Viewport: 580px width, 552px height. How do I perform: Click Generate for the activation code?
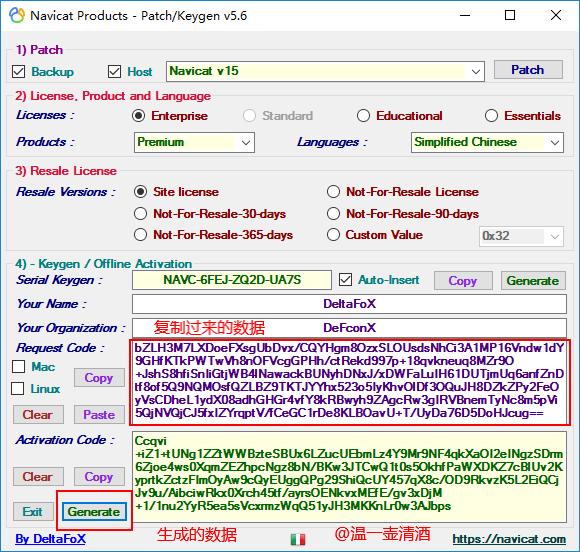(x=94, y=511)
